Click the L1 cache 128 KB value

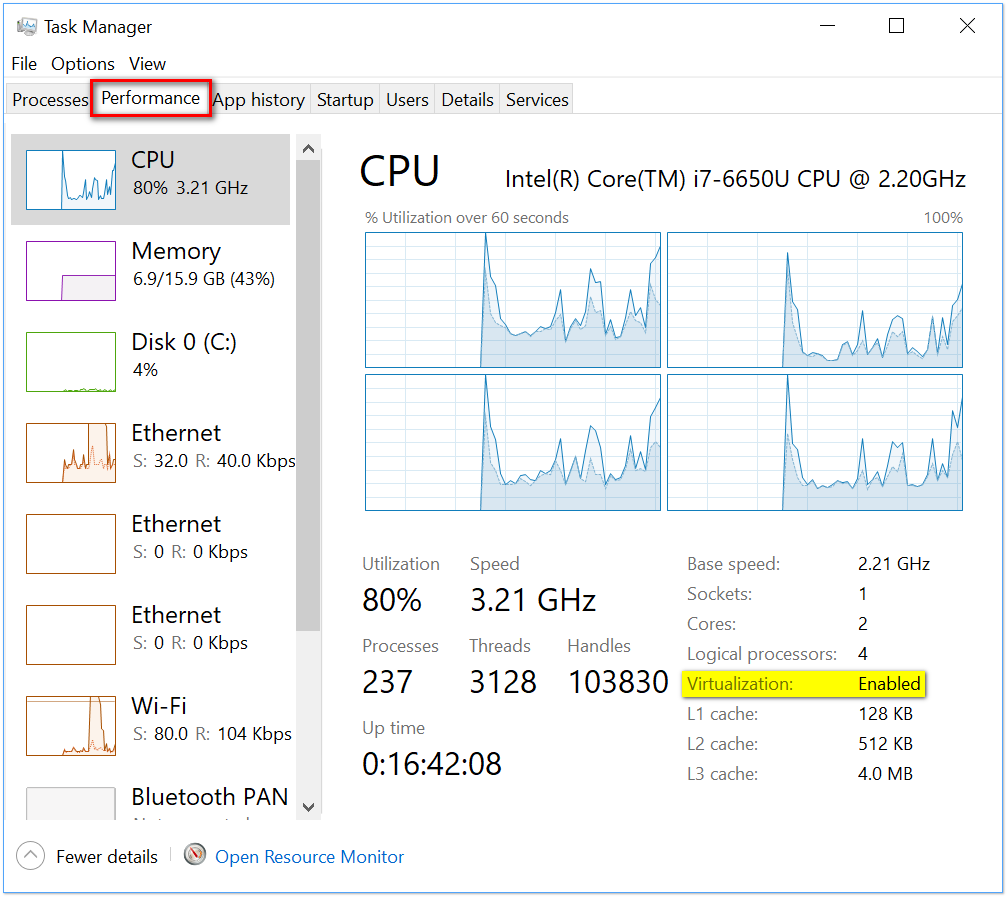click(x=885, y=714)
